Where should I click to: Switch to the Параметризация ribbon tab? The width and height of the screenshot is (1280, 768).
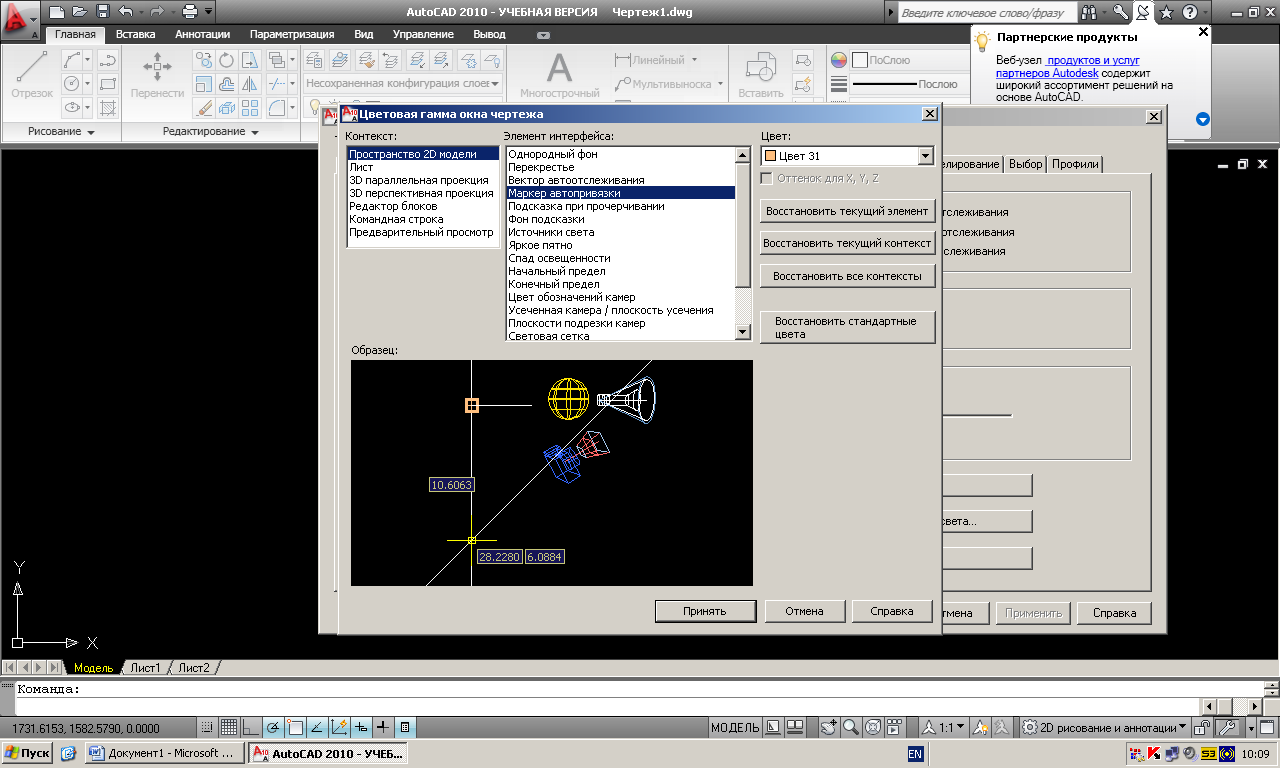tap(293, 34)
